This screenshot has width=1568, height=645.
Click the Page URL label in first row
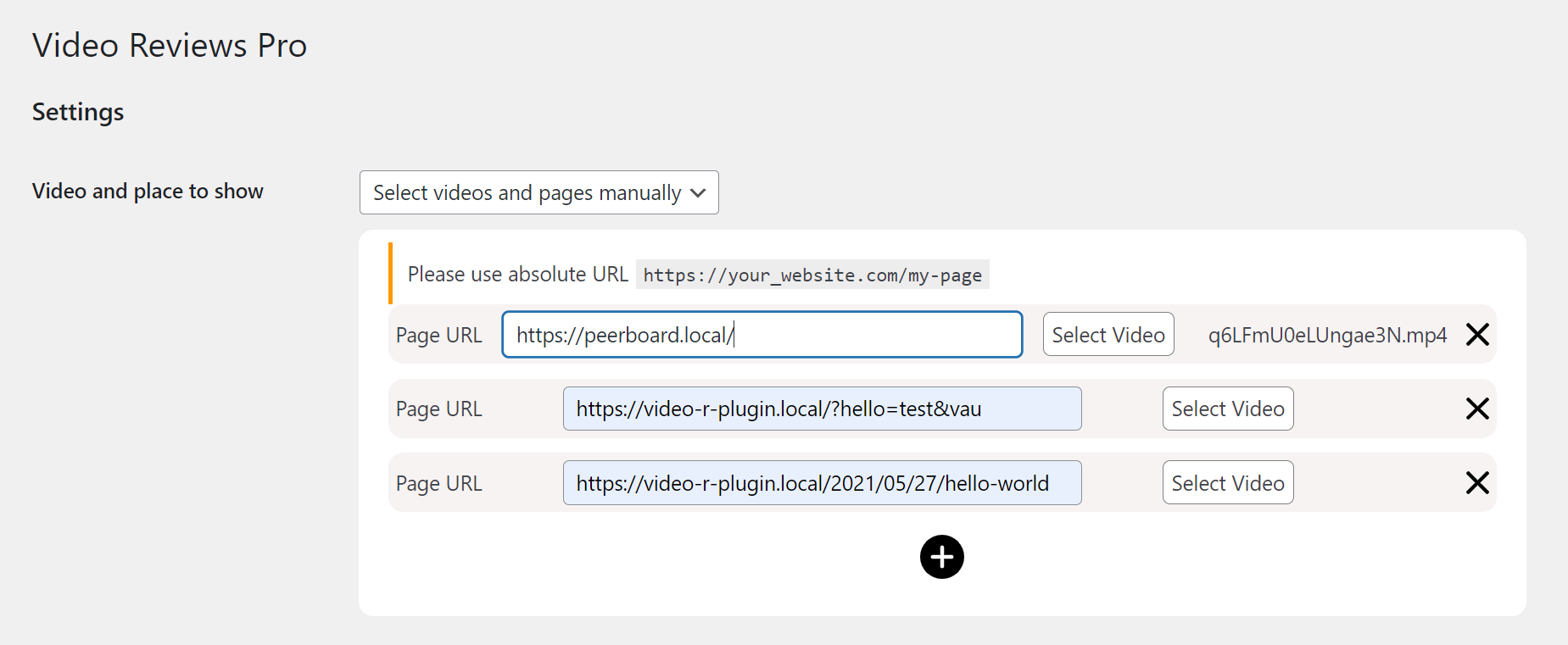[438, 336]
